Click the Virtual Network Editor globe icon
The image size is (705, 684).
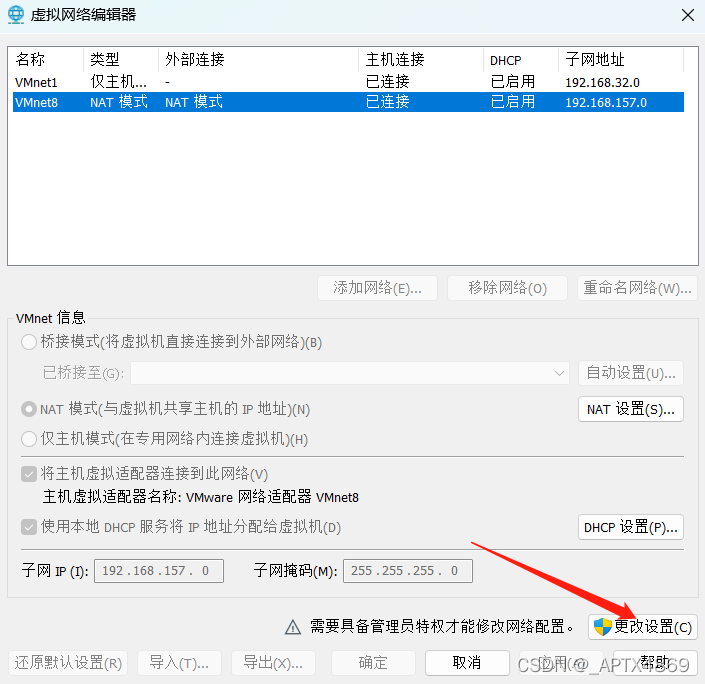click(x=16, y=15)
